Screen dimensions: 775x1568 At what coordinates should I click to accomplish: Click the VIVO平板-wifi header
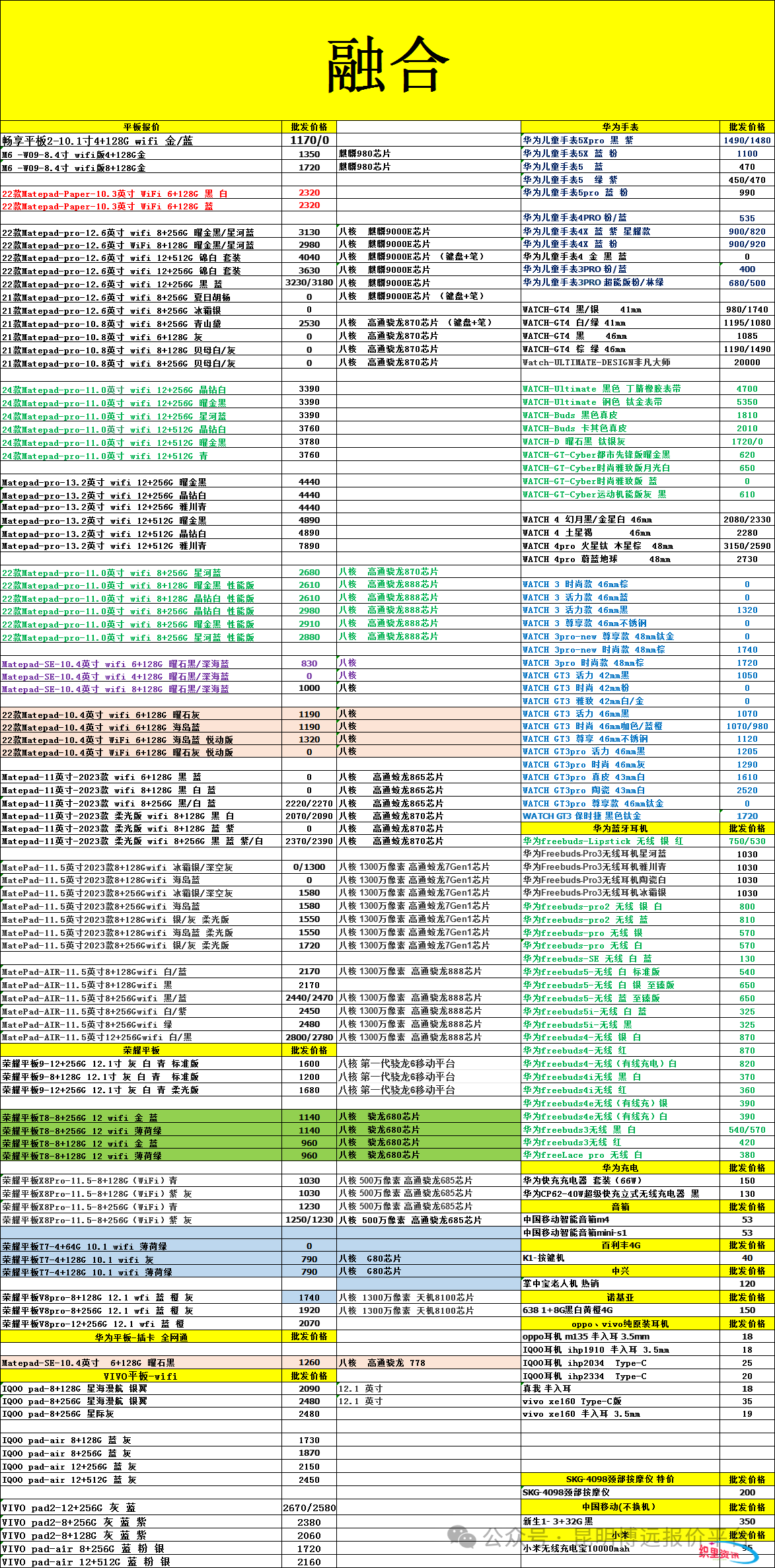pyautogui.click(x=141, y=1376)
